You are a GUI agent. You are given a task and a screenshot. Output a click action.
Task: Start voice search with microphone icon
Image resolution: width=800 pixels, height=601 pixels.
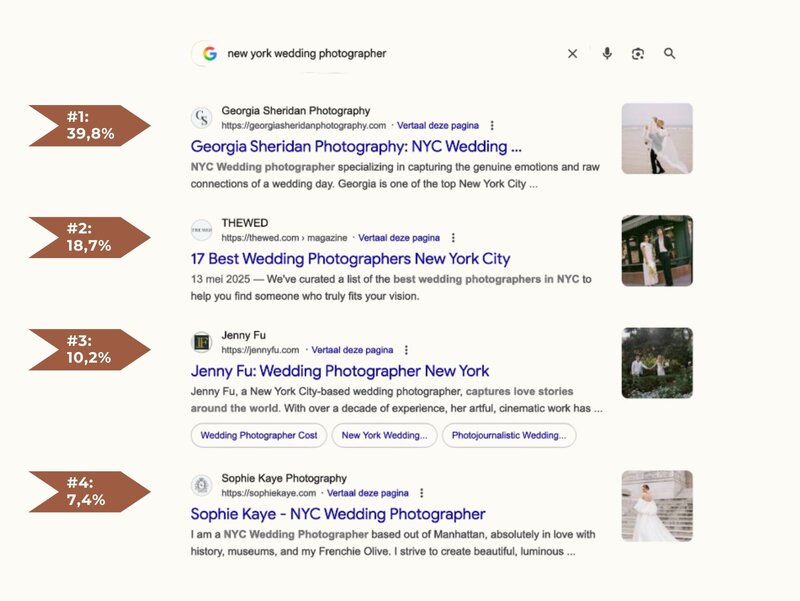pyautogui.click(x=607, y=54)
